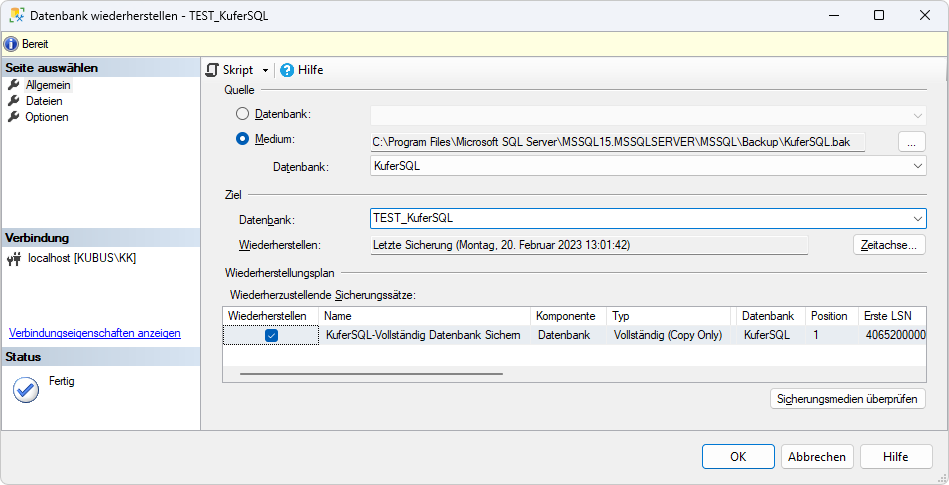Click the localhost [KUBUS\KK] connection text

(x=82, y=259)
